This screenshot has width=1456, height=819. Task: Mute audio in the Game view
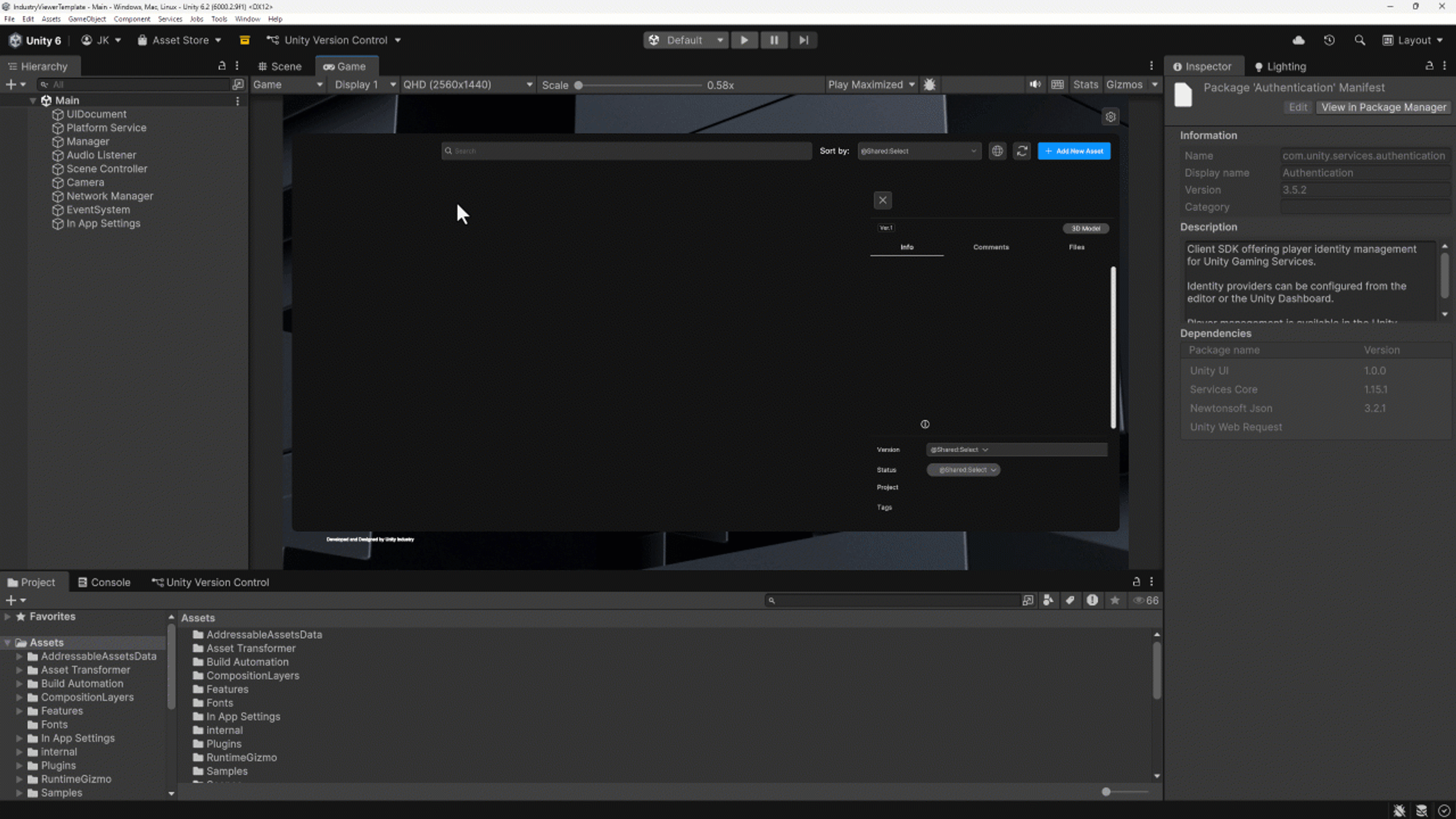coord(1035,85)
